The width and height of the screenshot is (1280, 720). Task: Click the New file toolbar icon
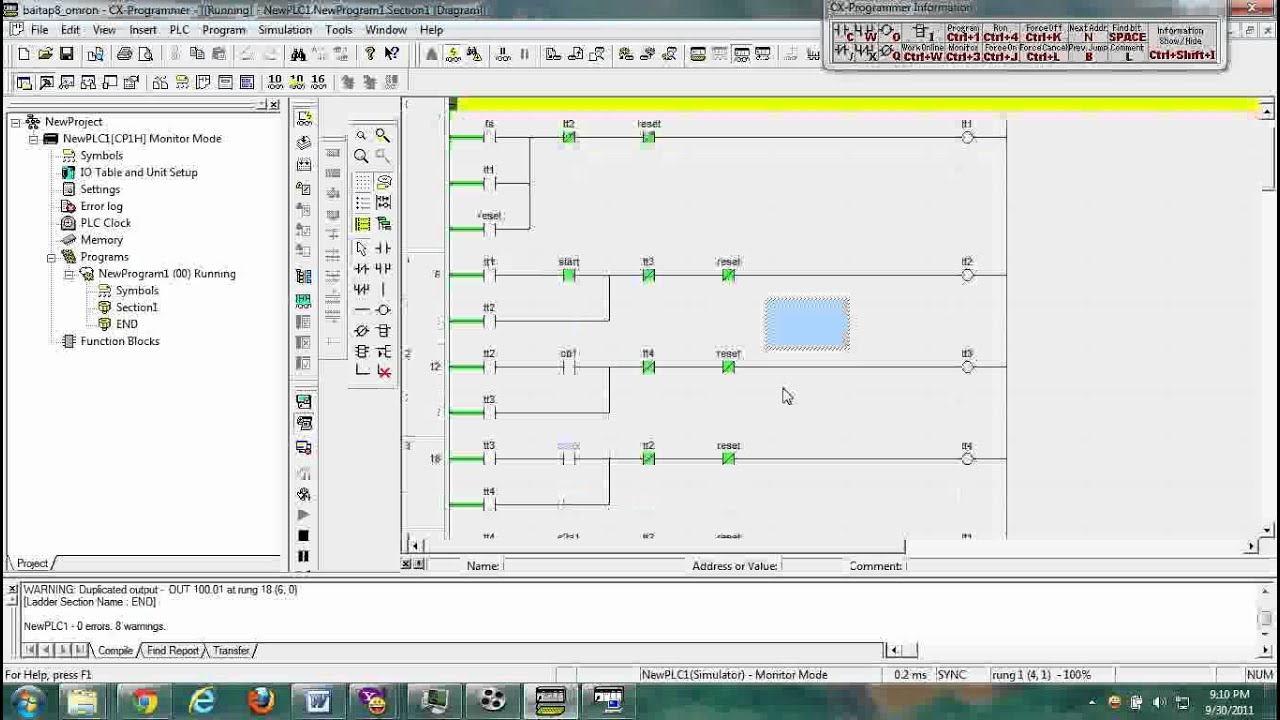pyautogui.click(x=24, y=54)
